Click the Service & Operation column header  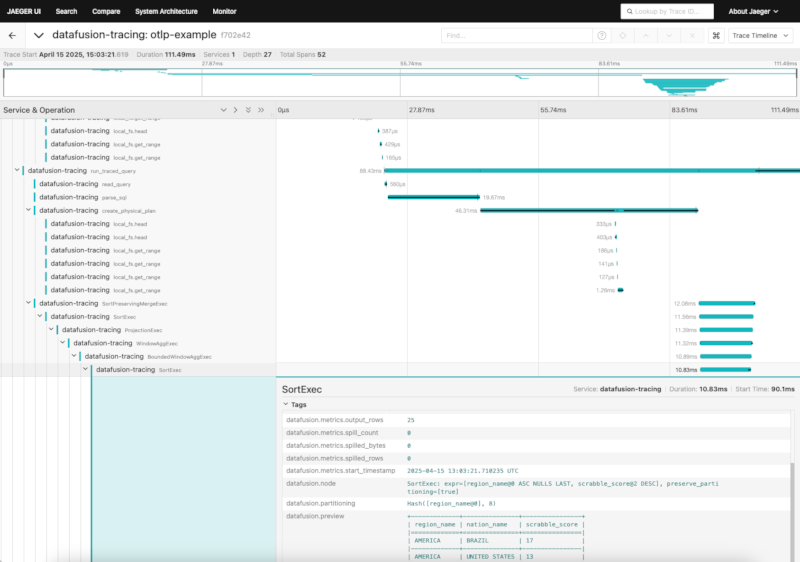(39, 110)
